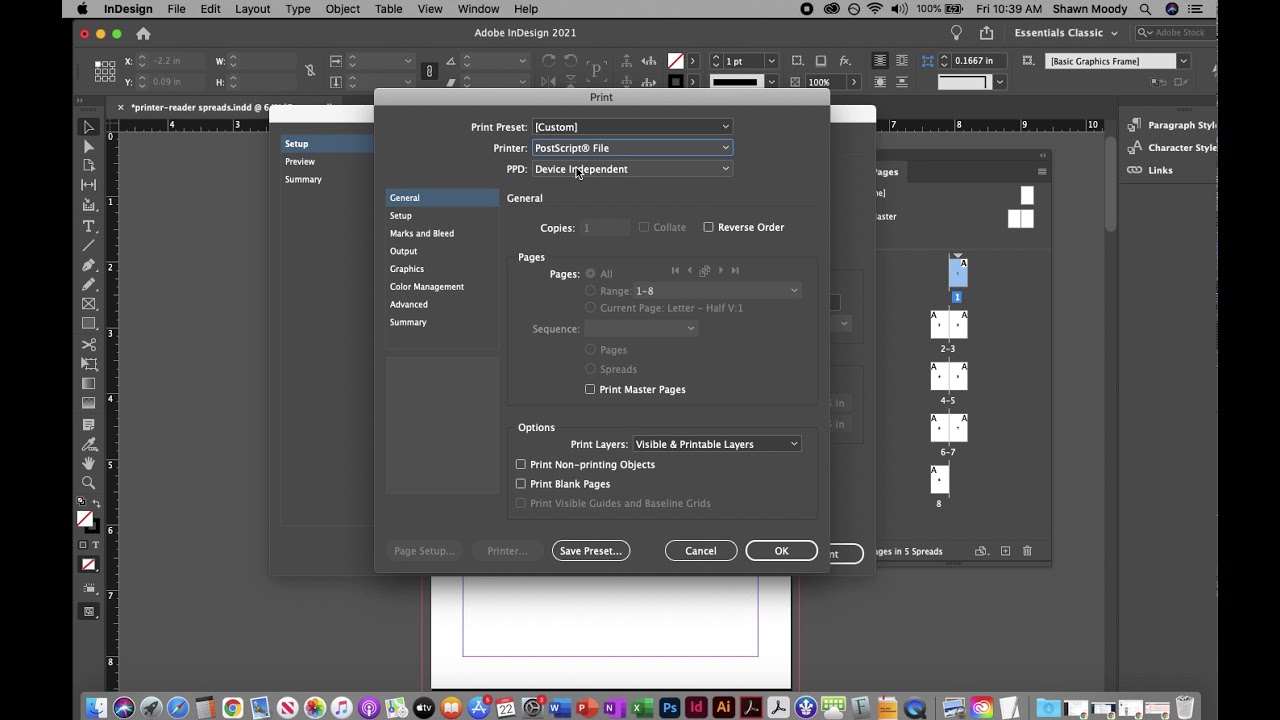Open the Print Preset dropdown
Viewport: 1280px width, 720px height.
click(632, 127)
